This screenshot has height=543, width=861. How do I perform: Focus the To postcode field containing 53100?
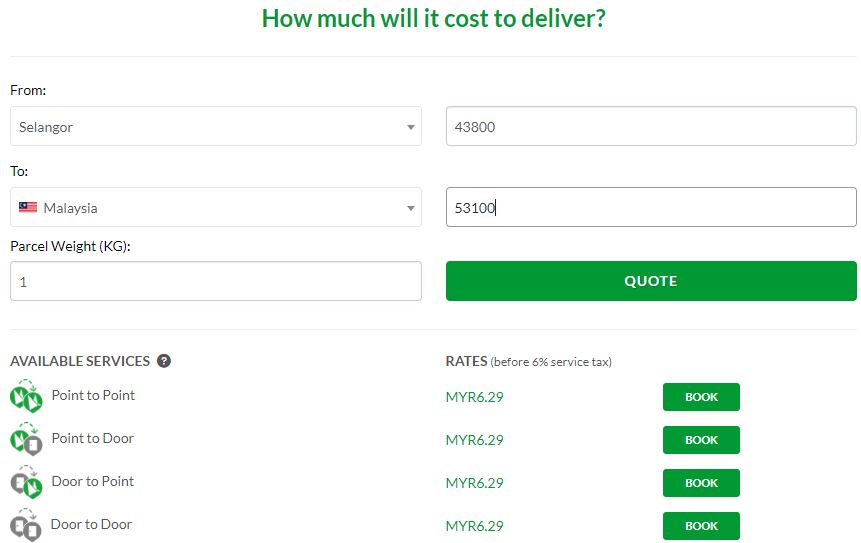tap(651, 207)
